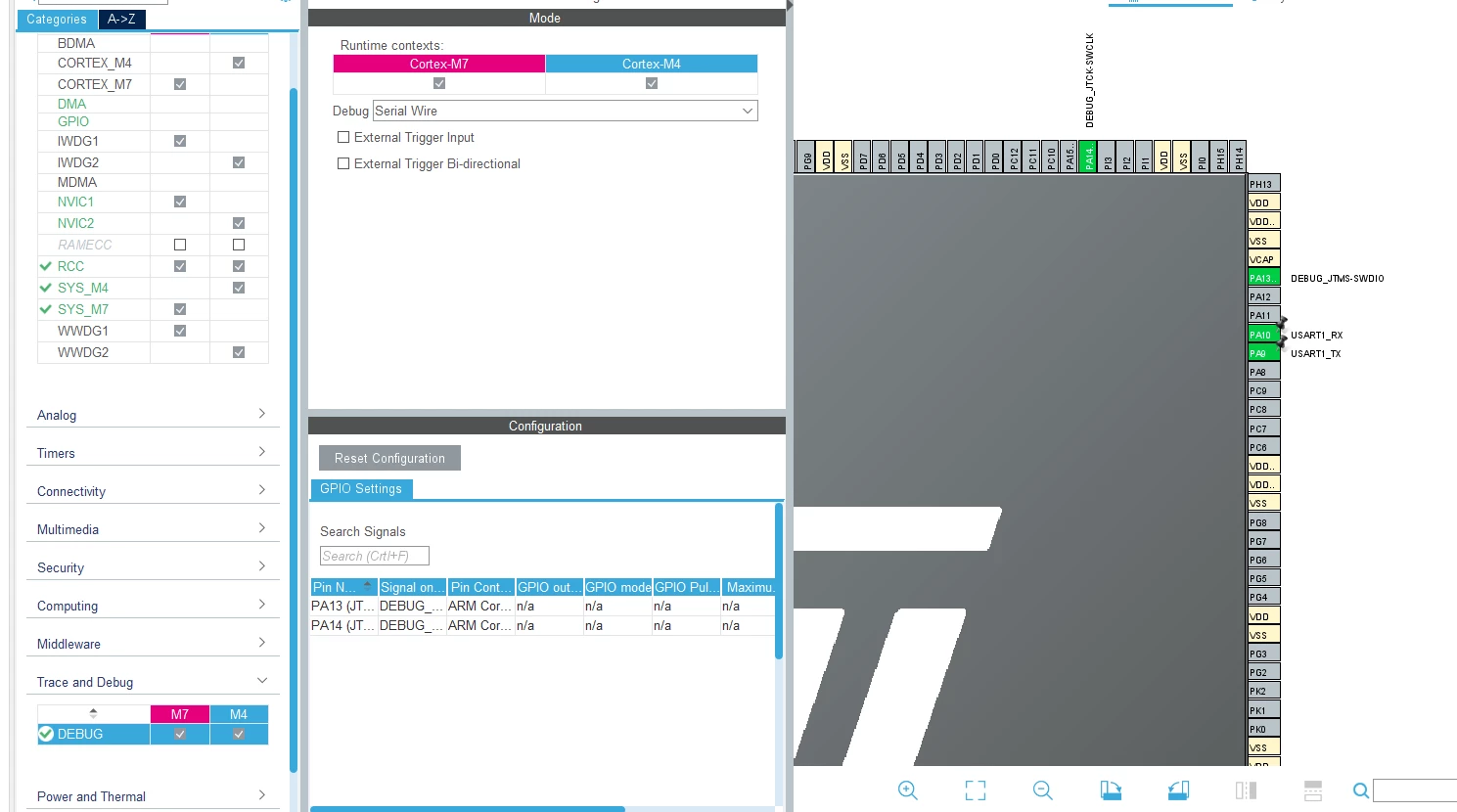Open the RCC peripheral entry

pyautogui.click(x=70, y=266)
